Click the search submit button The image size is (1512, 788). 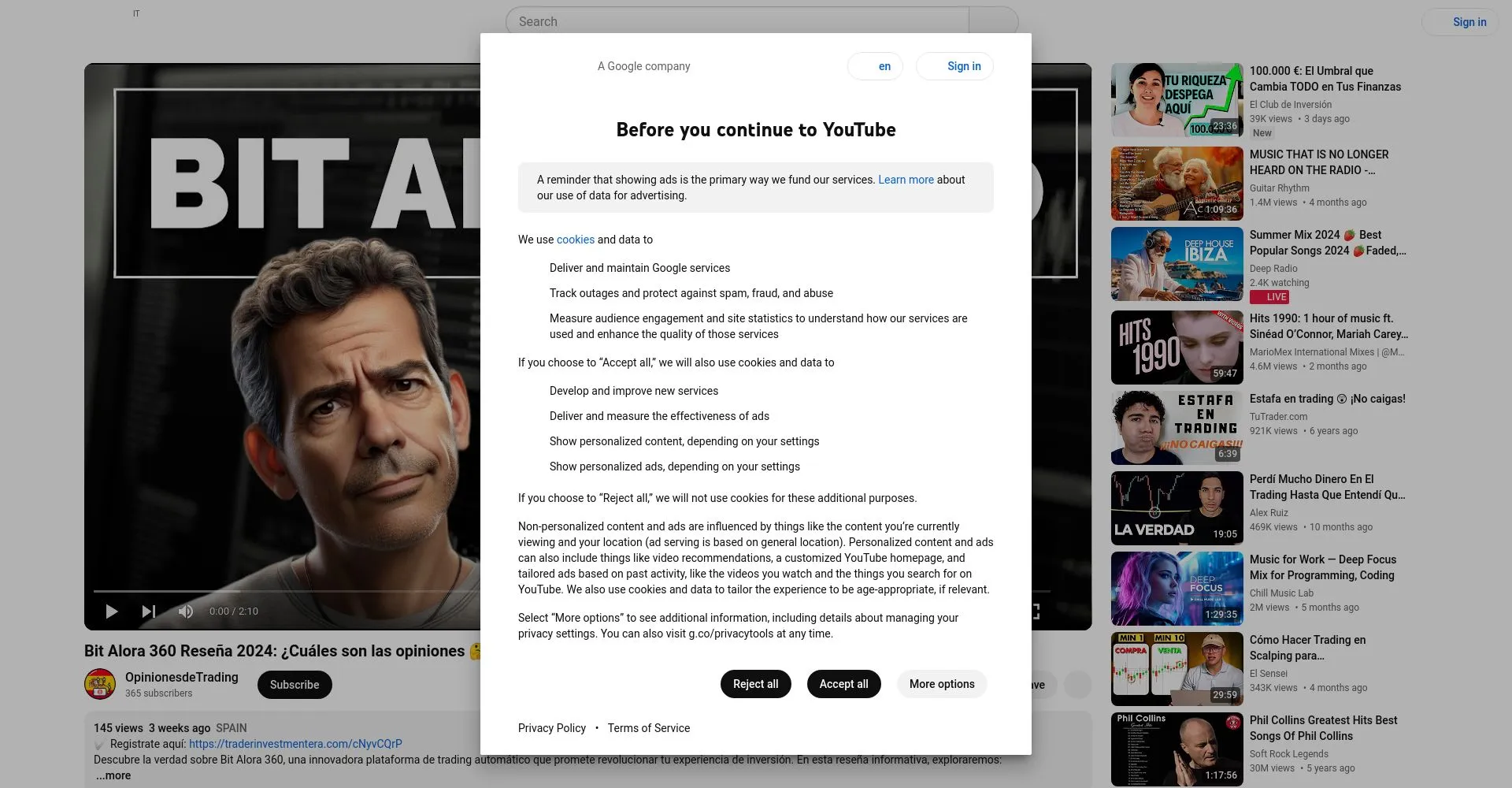coord(994,22)
